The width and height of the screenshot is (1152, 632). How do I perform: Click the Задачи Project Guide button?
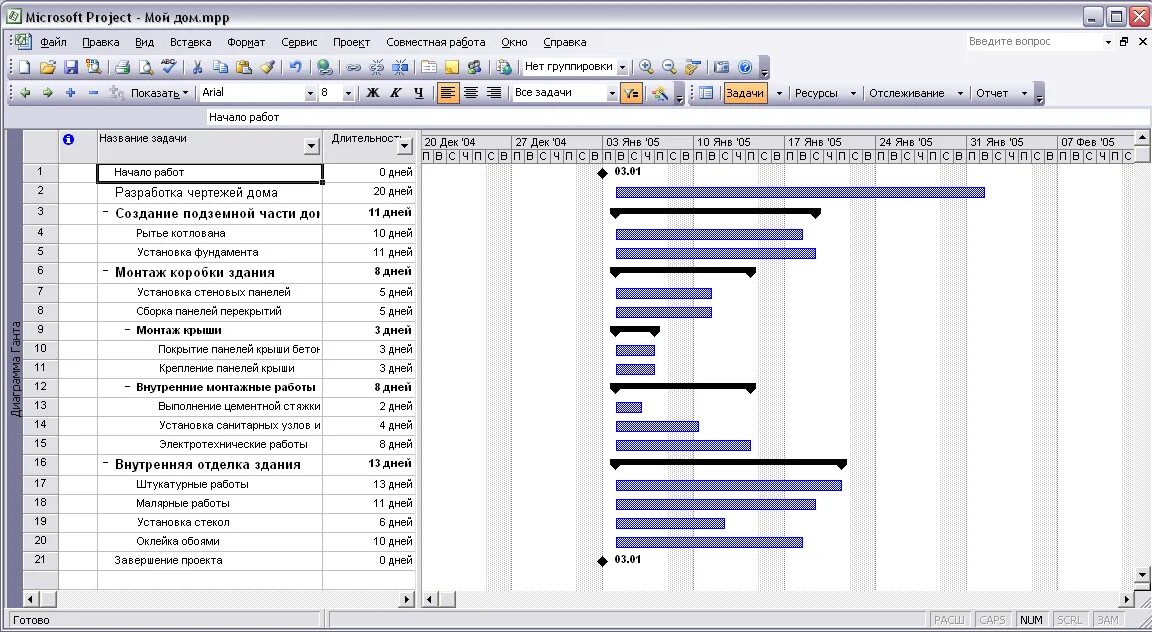(x=745, y=93)
